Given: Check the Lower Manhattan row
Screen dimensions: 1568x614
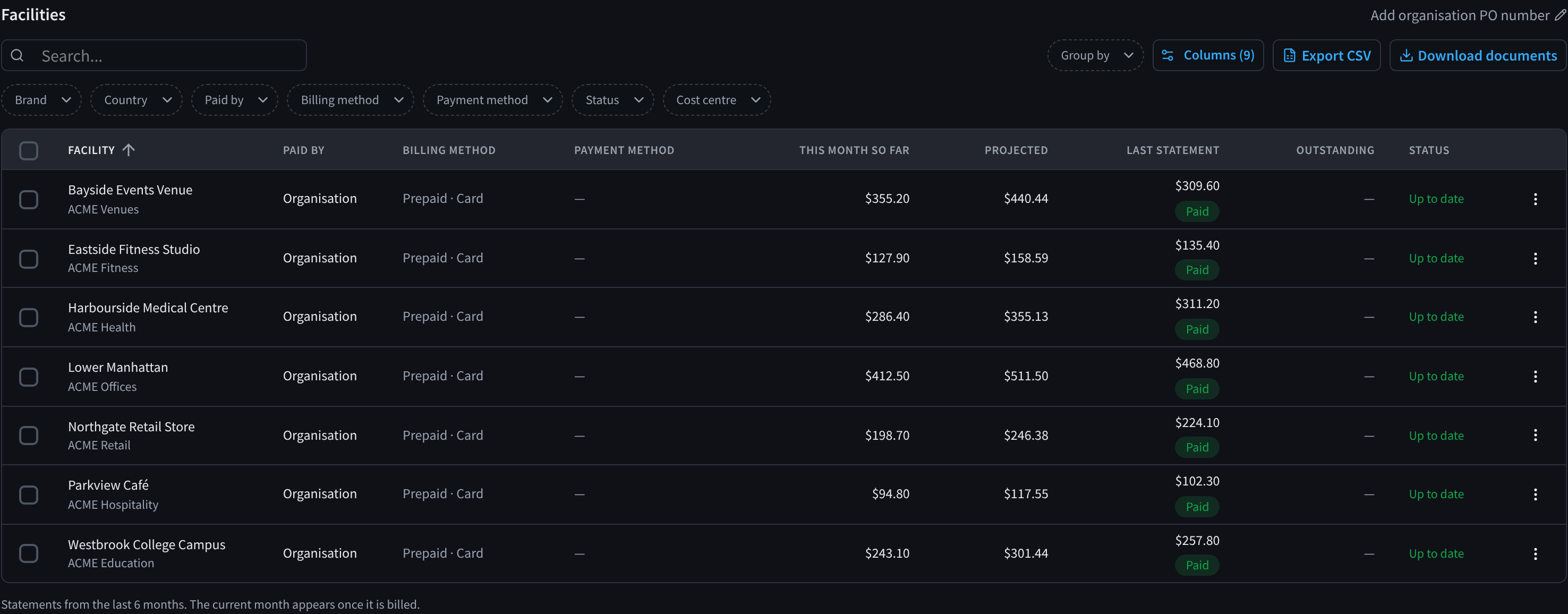Looking at the screenshot, I should (x=29, y=377).
